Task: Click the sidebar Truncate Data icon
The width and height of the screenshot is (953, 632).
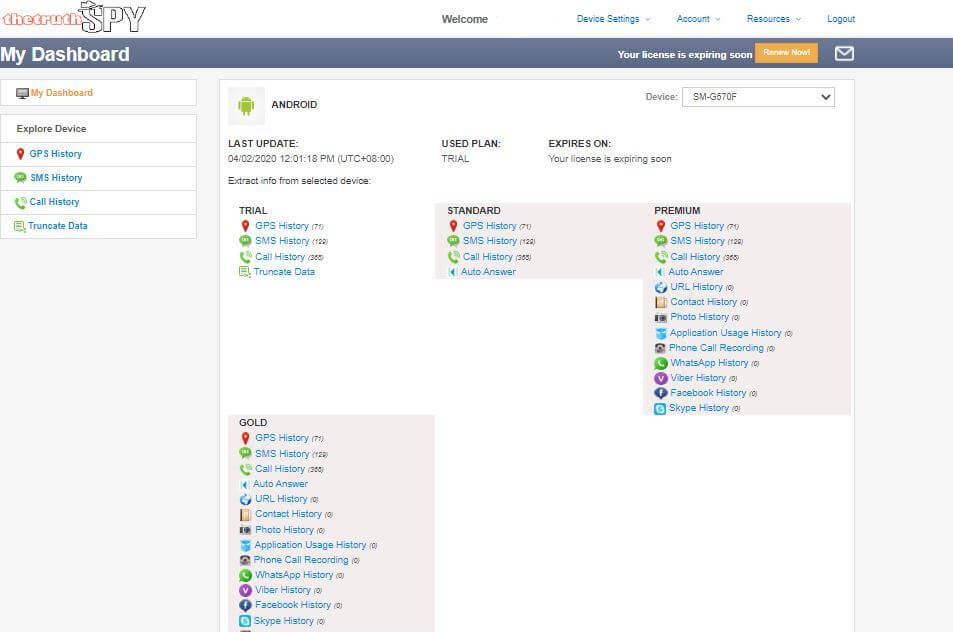Action: [x=19, y=226]
